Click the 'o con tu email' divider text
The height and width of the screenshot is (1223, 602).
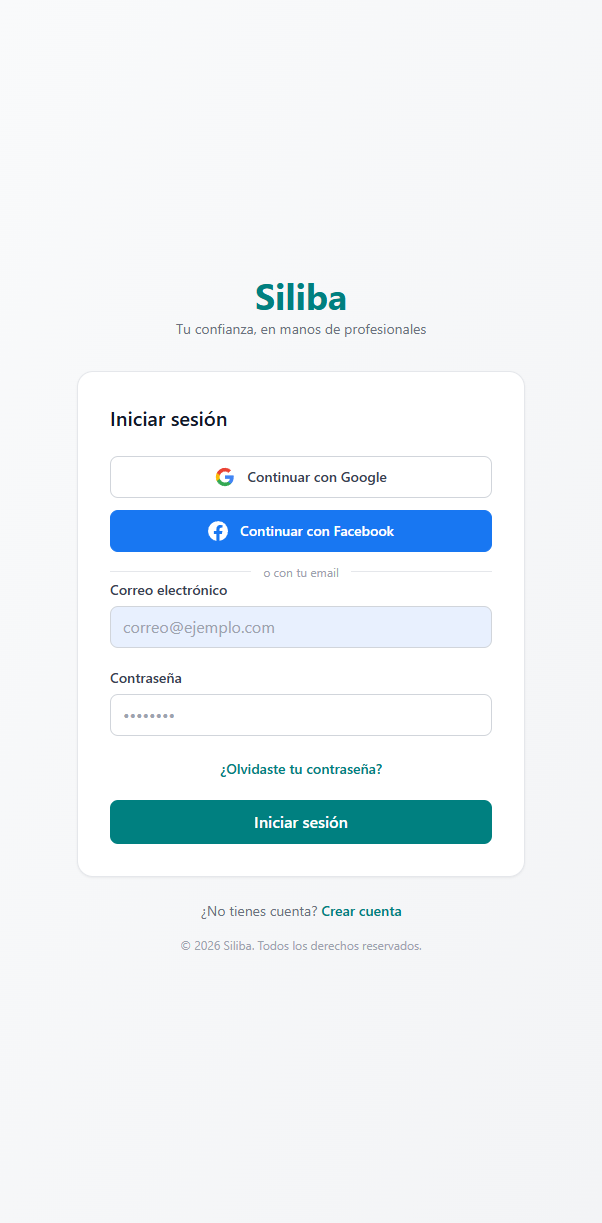301,573
